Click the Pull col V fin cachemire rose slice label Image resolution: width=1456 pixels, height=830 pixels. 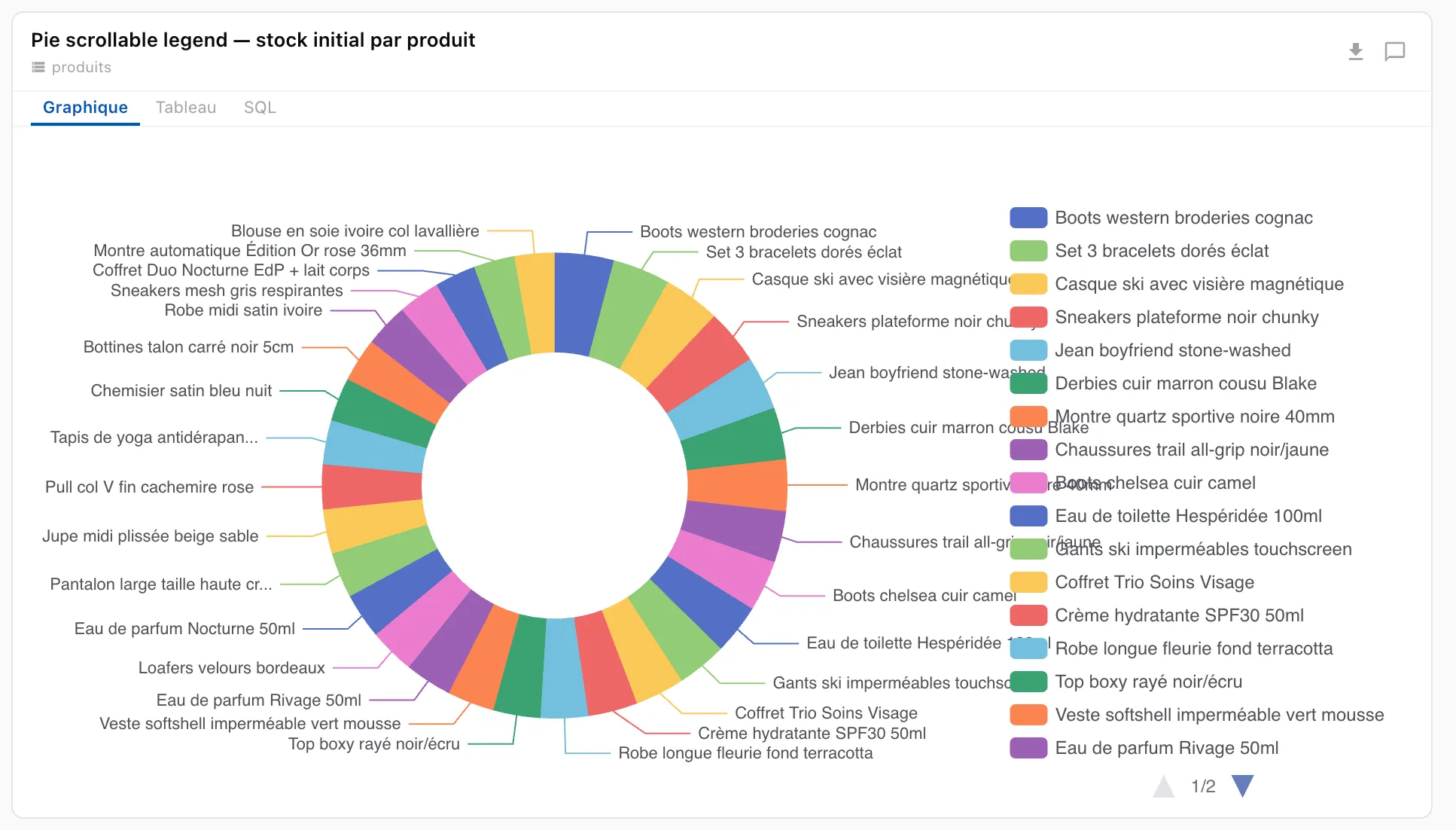point(149,487)
